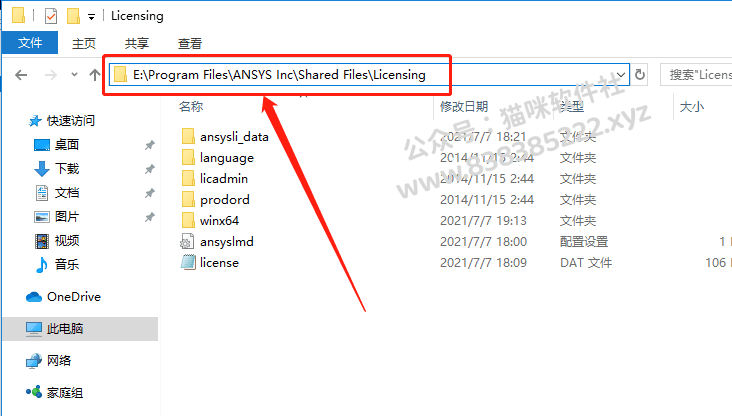
Task: Open the 下载 quick access folder
Action: tap(67, 169)
